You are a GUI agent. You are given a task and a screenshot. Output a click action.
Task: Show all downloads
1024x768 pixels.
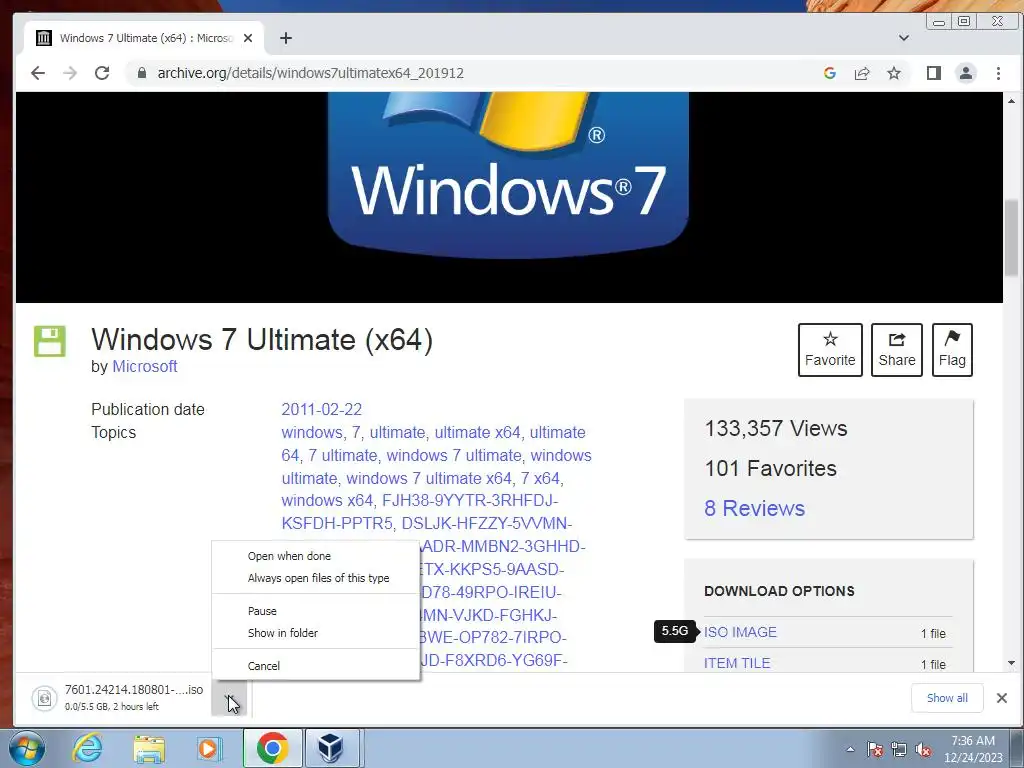(947, 698)
